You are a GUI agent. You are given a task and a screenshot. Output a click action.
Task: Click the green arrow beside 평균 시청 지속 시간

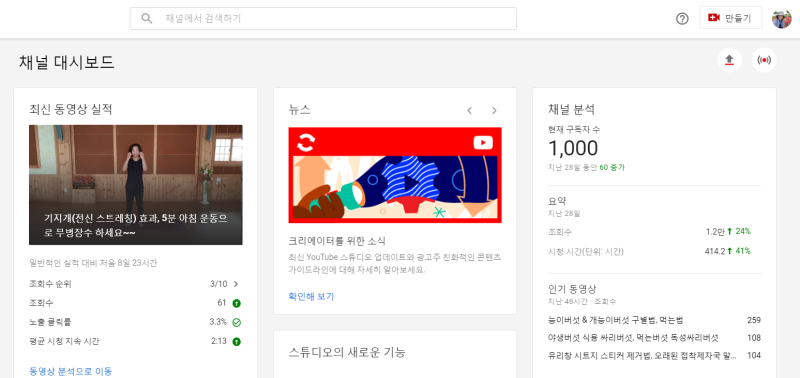pos(236,342)
